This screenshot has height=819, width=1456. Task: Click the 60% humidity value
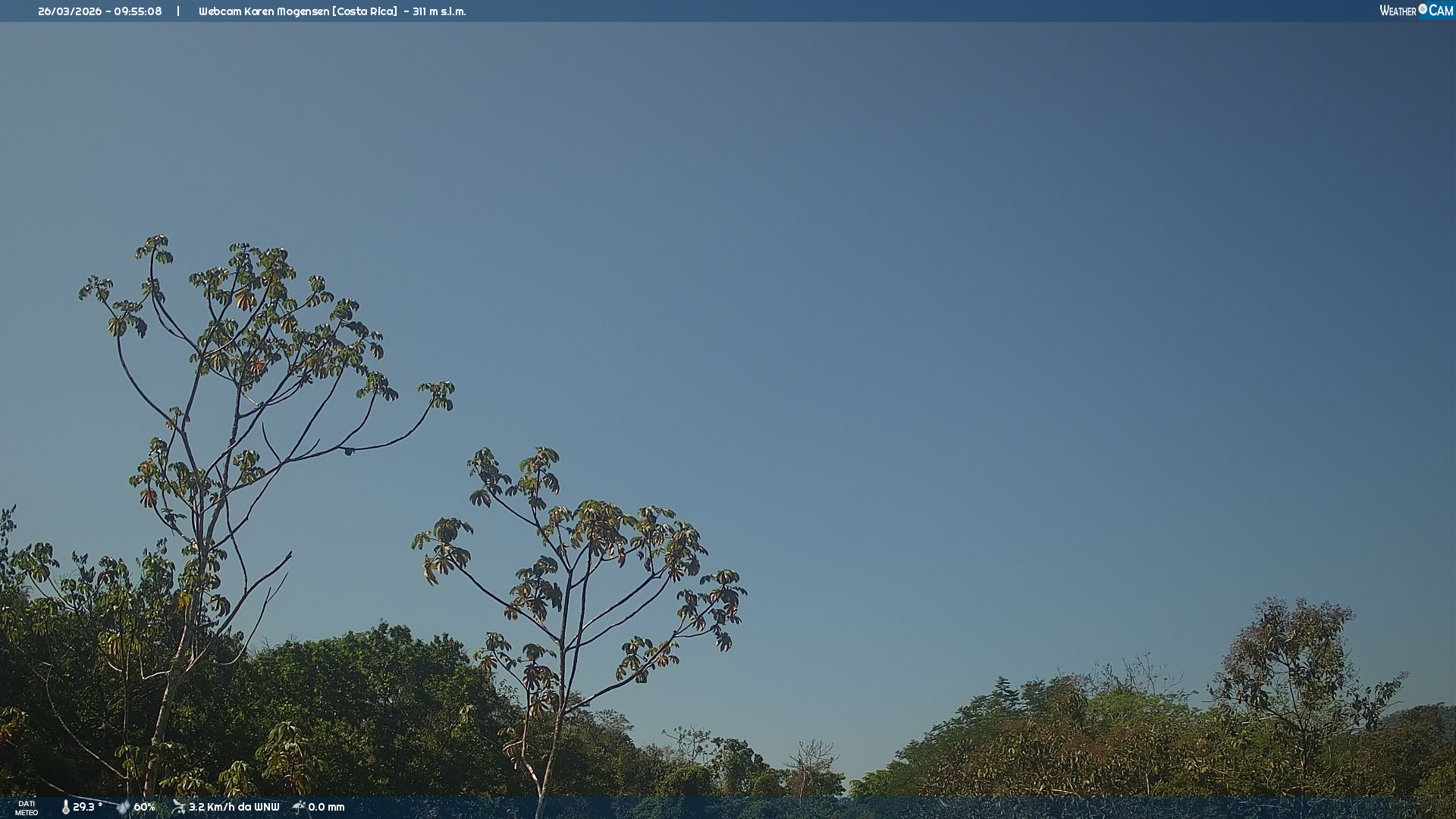tap(144, 807)
